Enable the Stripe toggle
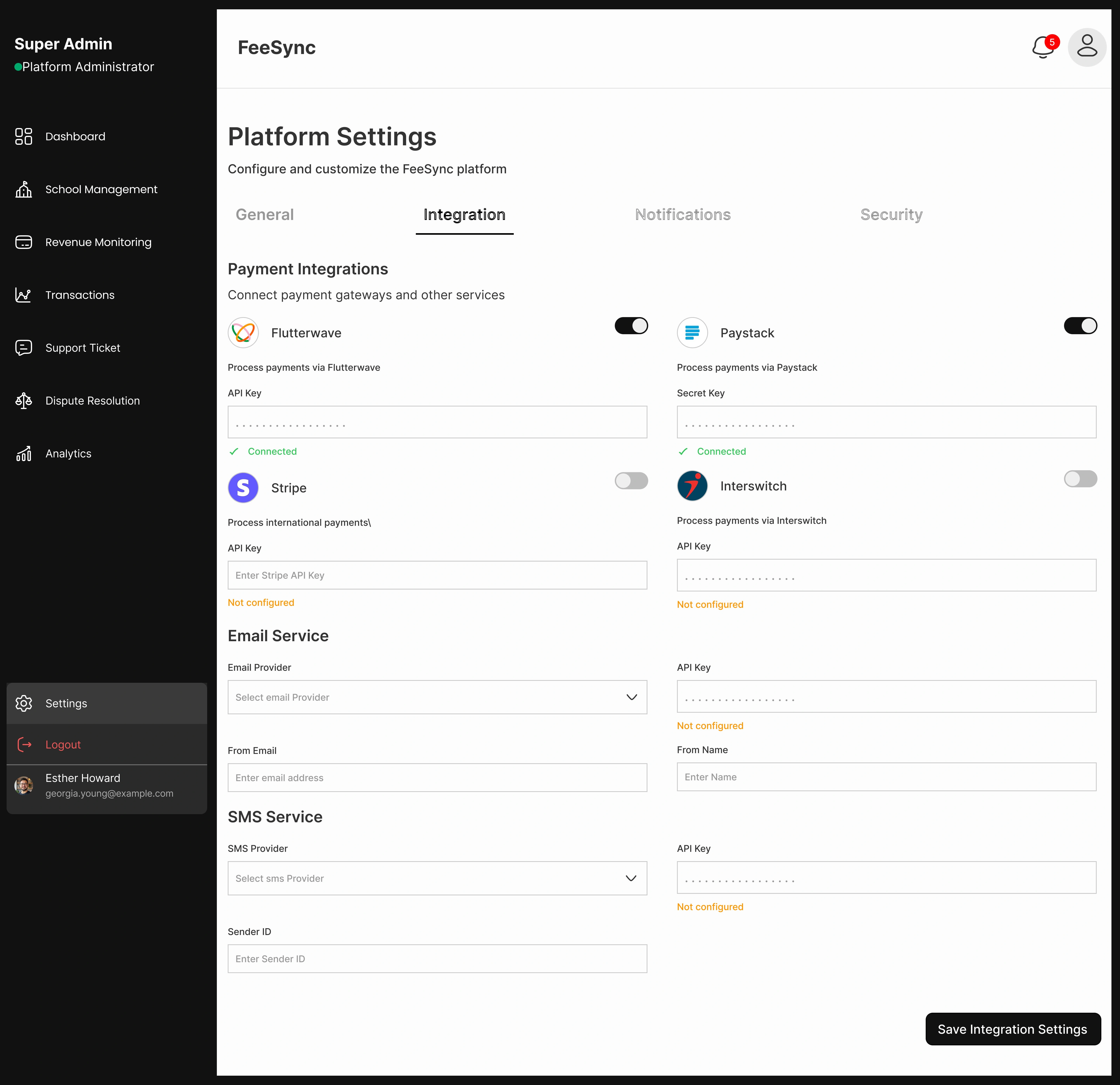The height and width of the screenshot is (1085, 1120). (x=632, y=481)
